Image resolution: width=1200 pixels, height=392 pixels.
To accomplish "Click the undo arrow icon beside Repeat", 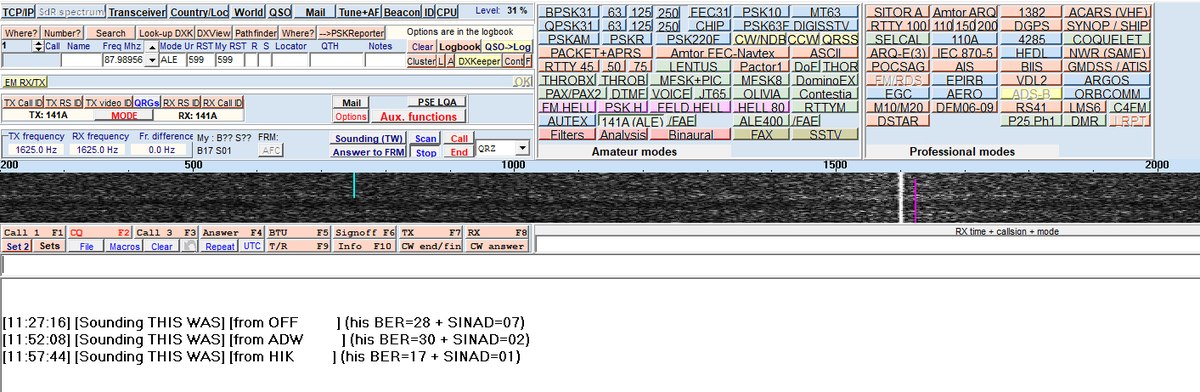I will pos(191,246).
